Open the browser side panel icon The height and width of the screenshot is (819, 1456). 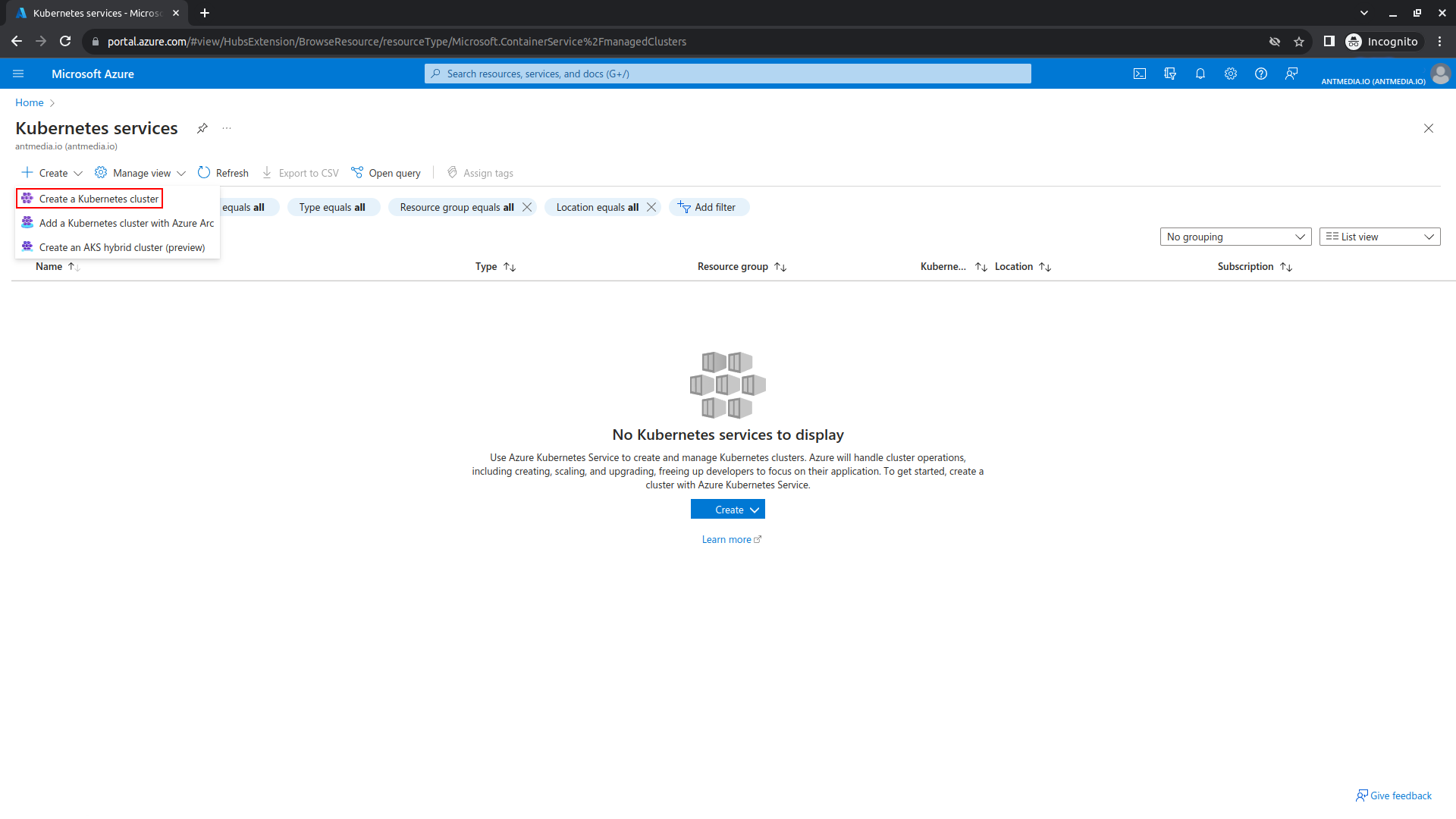(1329, 42)
